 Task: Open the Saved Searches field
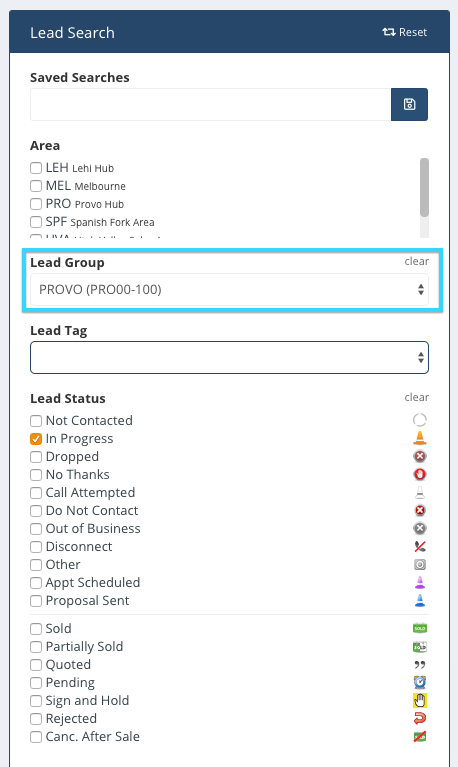[x=210, y=104]
